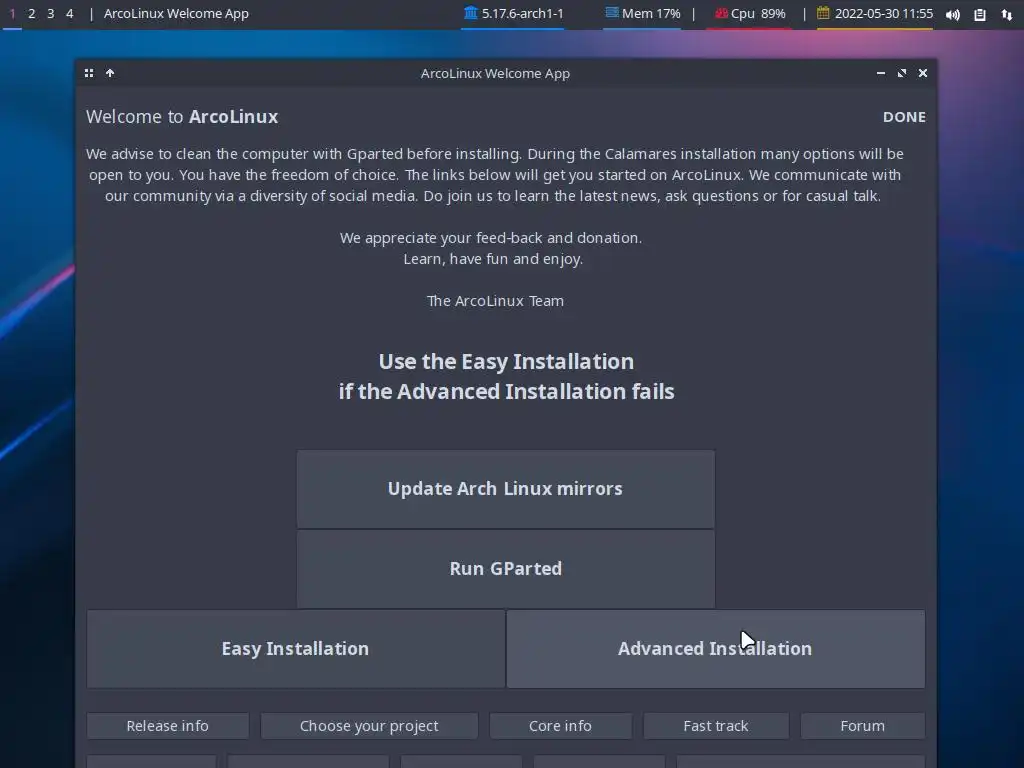1024x768 pixels.
Task: Click the calendar icon beside the date
Action: pyautogui.click(x=823, y=13)
